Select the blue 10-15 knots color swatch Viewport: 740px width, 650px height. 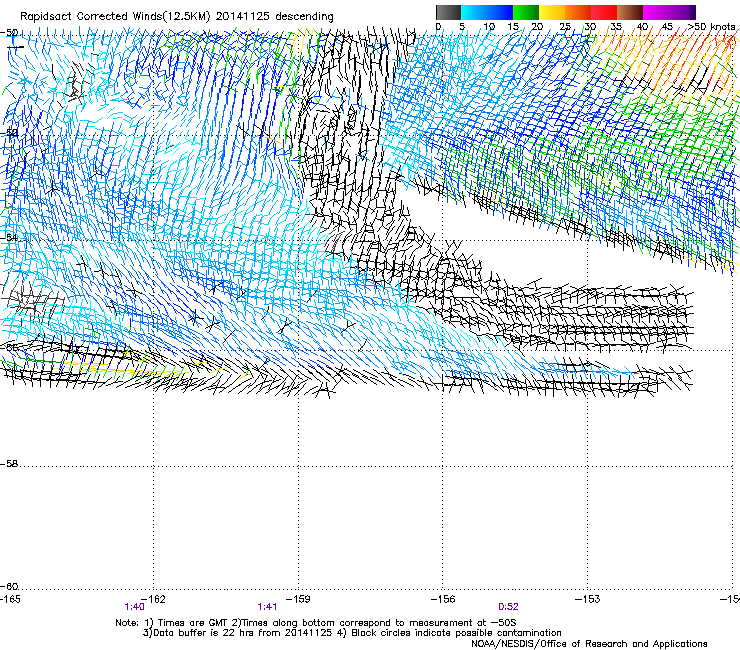click(x=500, y=12)
